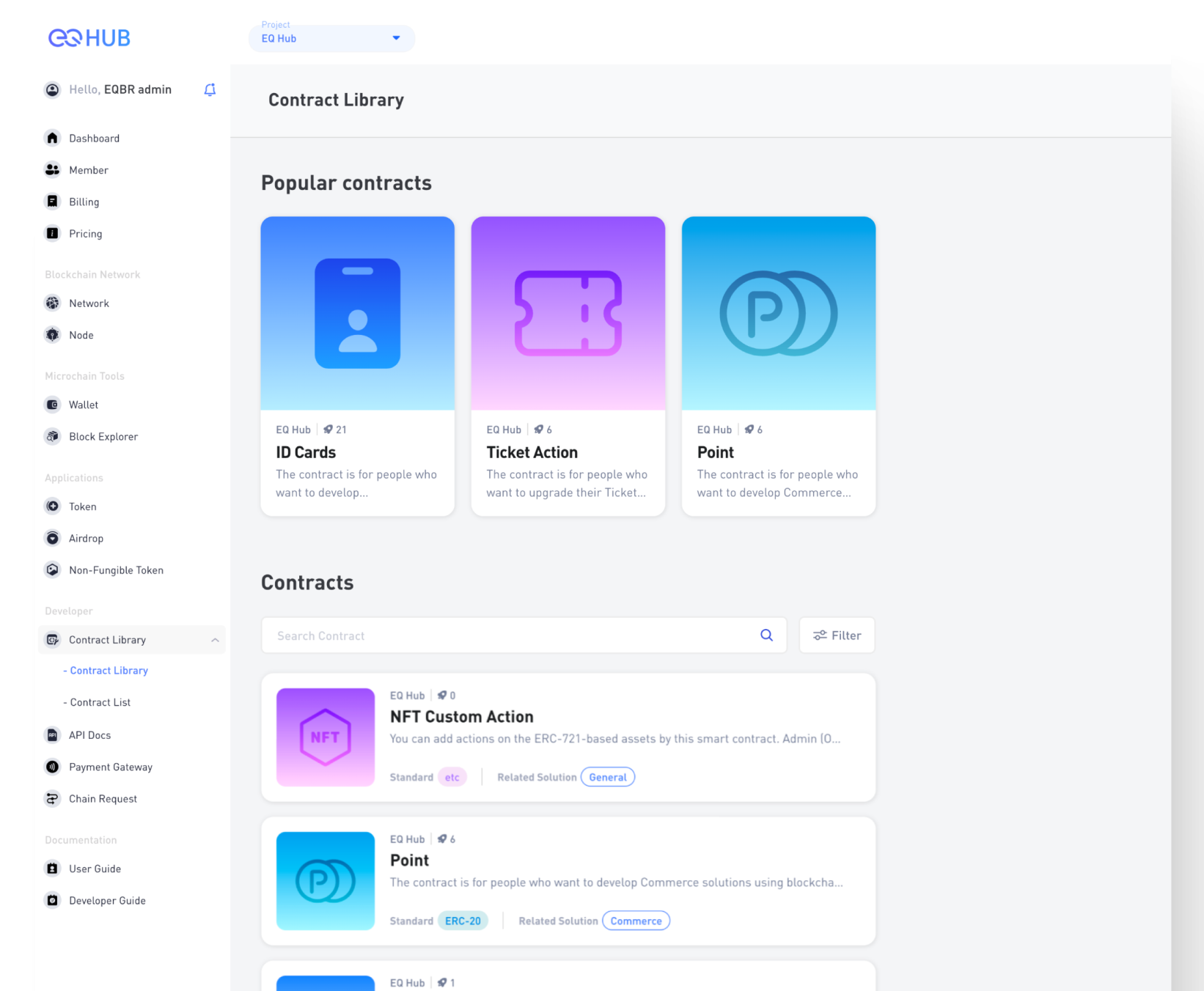
Task: Click the Token icon
Action: 52,506
